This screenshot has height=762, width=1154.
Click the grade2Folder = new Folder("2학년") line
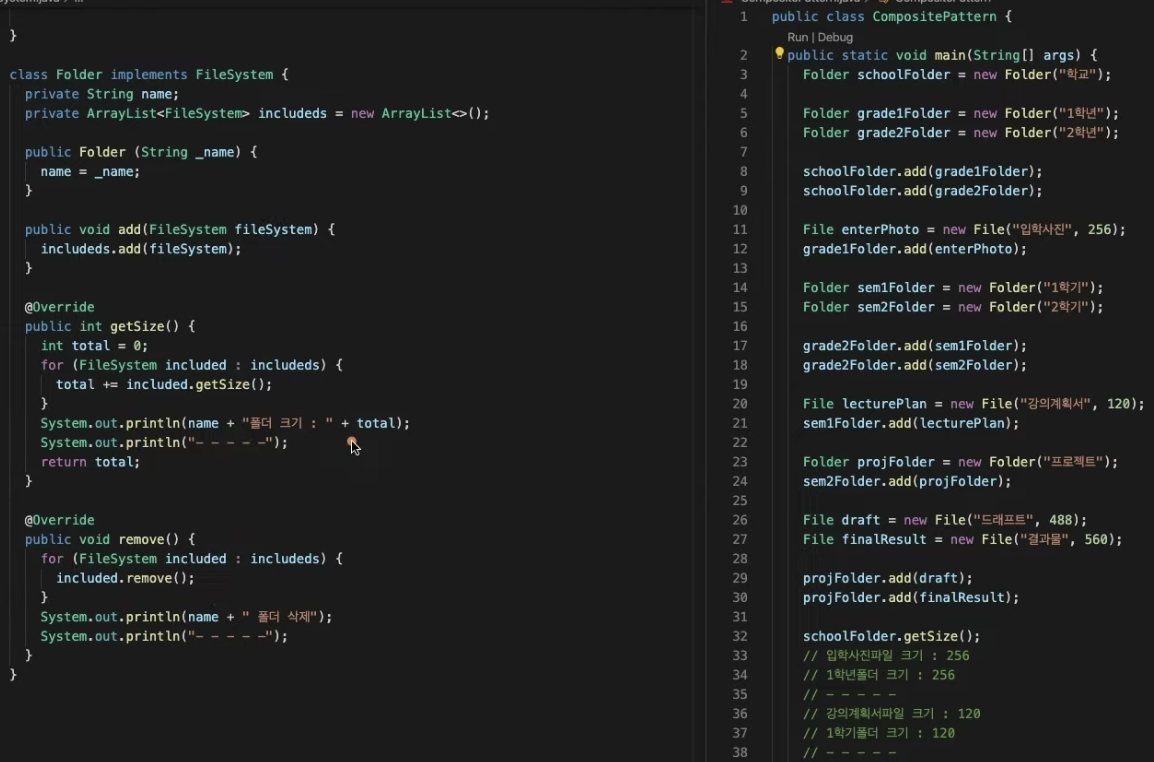(961, 133)
